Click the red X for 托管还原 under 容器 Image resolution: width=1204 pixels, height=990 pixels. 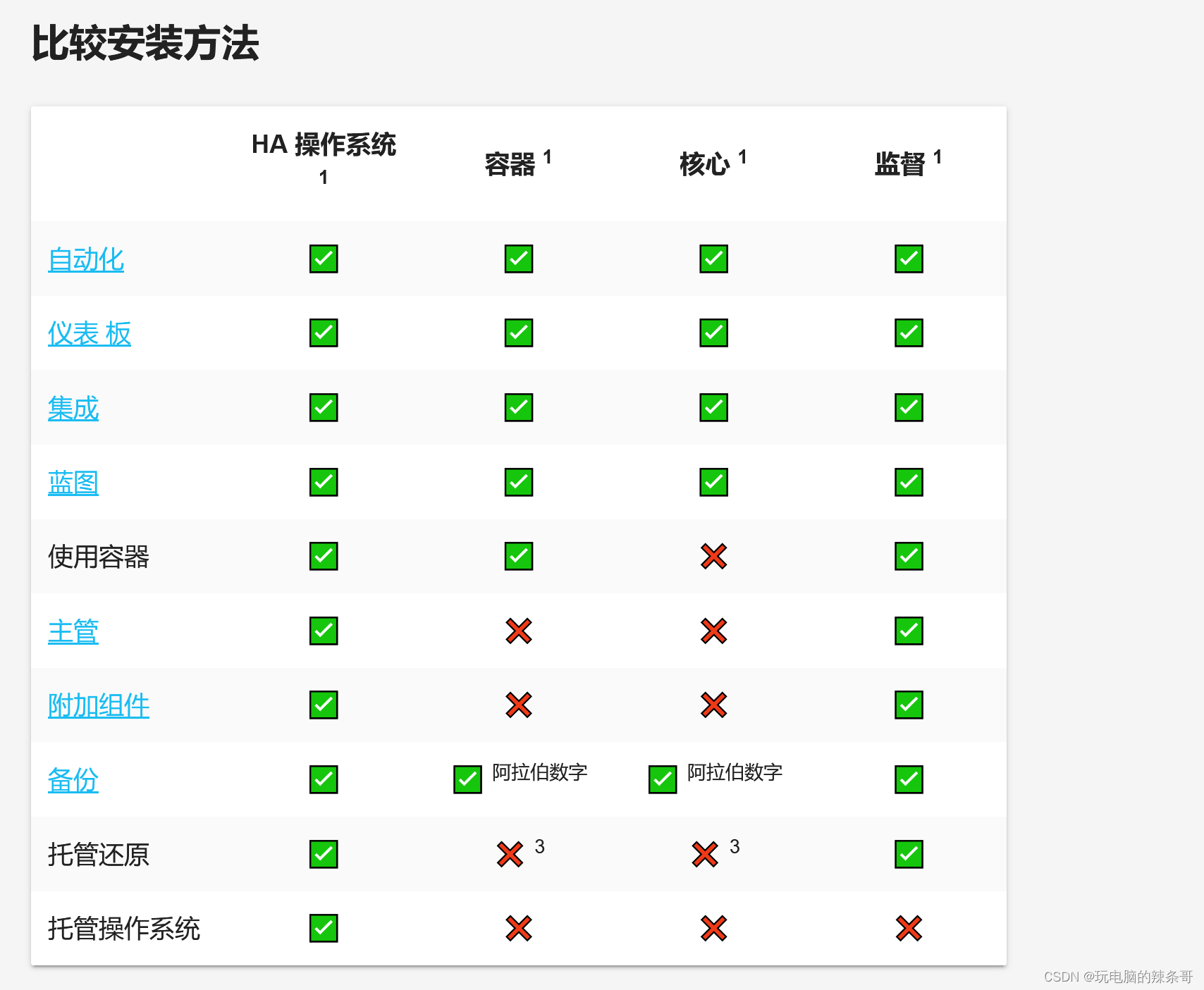tap(510, 854)
